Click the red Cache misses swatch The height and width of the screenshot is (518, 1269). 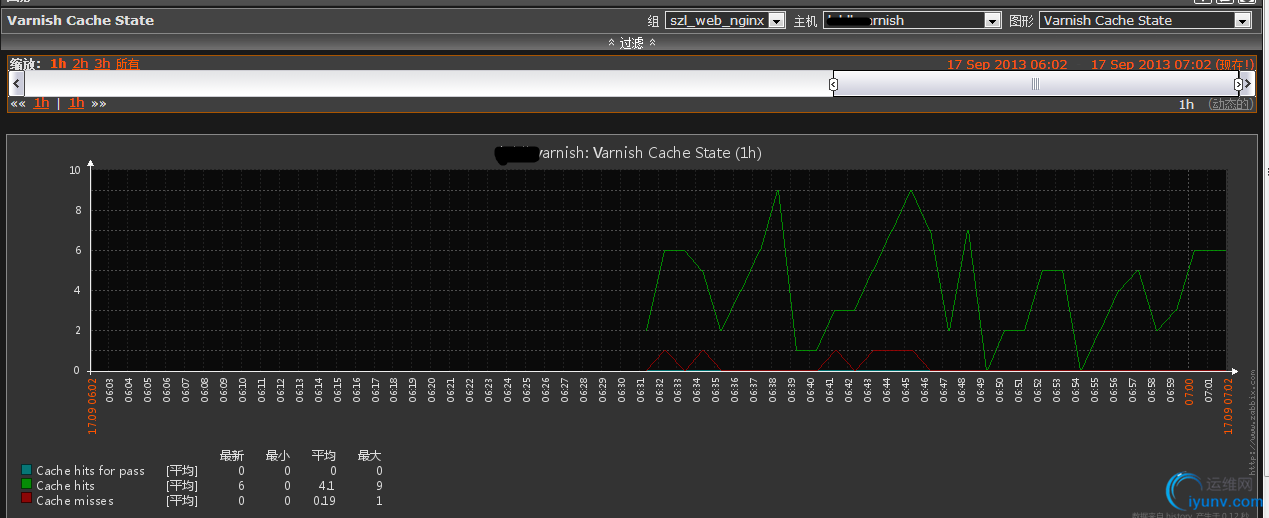[x=26, y=499]
